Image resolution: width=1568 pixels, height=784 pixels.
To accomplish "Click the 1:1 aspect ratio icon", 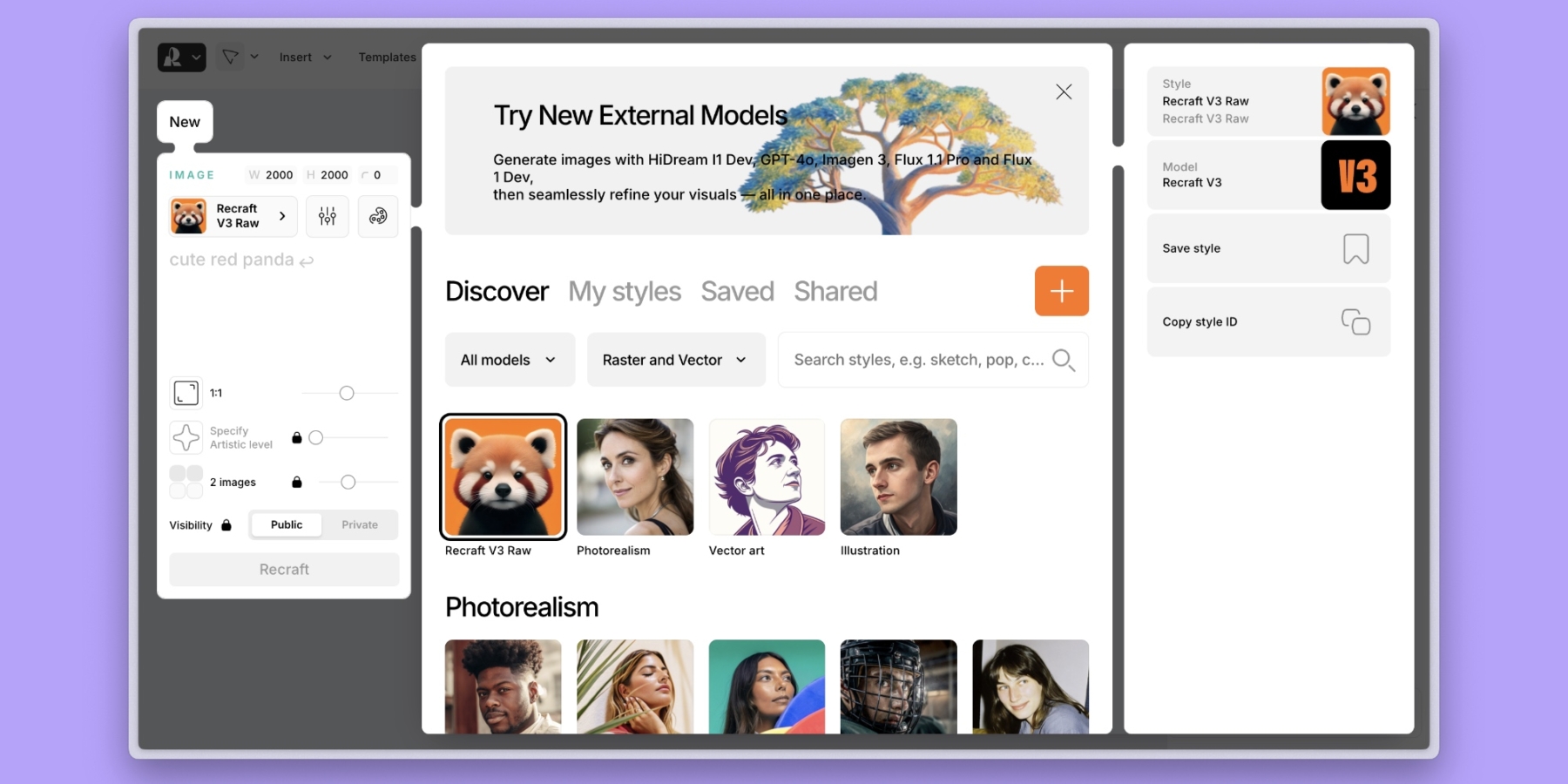I will (186, 393).
